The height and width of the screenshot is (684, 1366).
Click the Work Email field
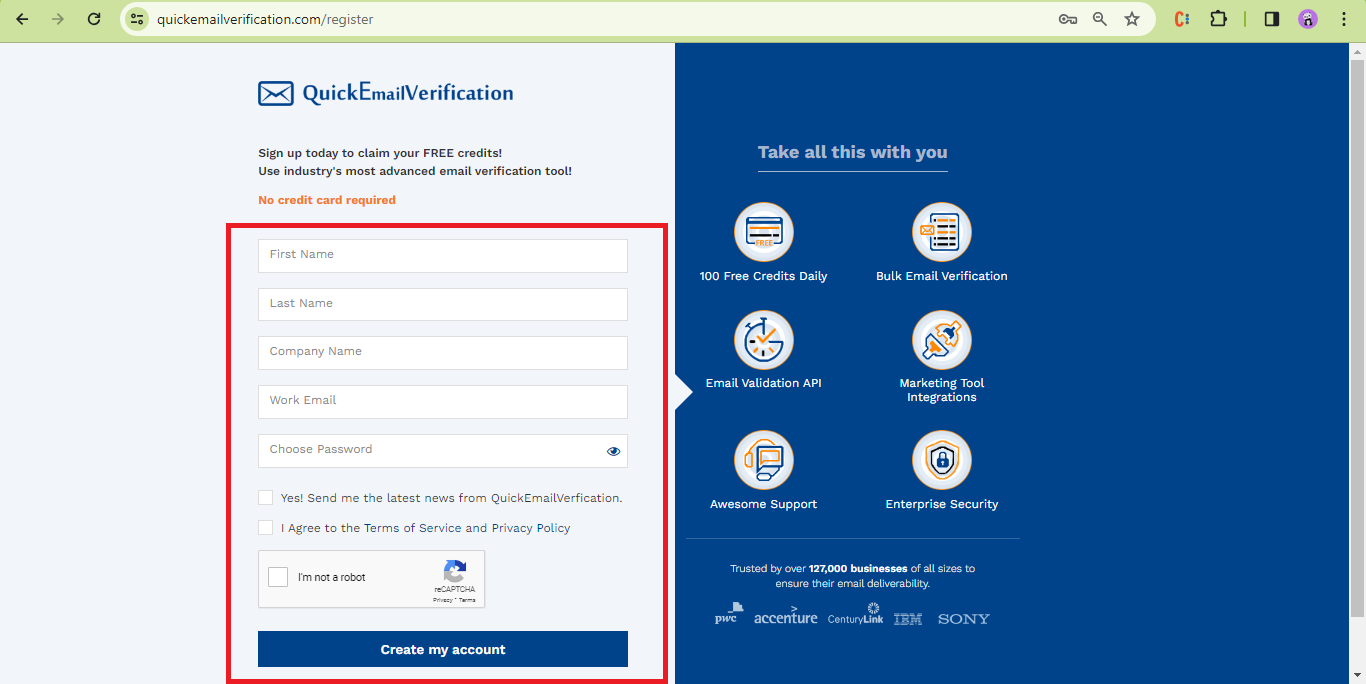click(x=443, y=402)
